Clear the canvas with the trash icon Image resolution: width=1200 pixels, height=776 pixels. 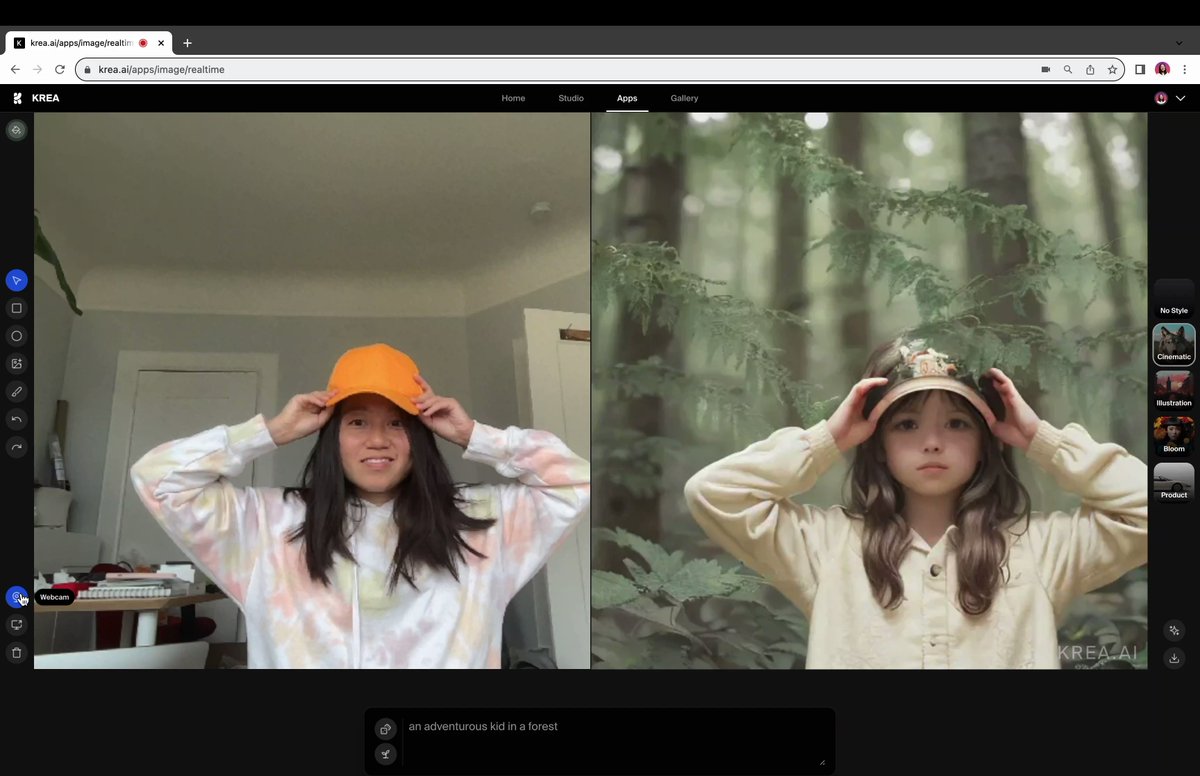point(16,652)
